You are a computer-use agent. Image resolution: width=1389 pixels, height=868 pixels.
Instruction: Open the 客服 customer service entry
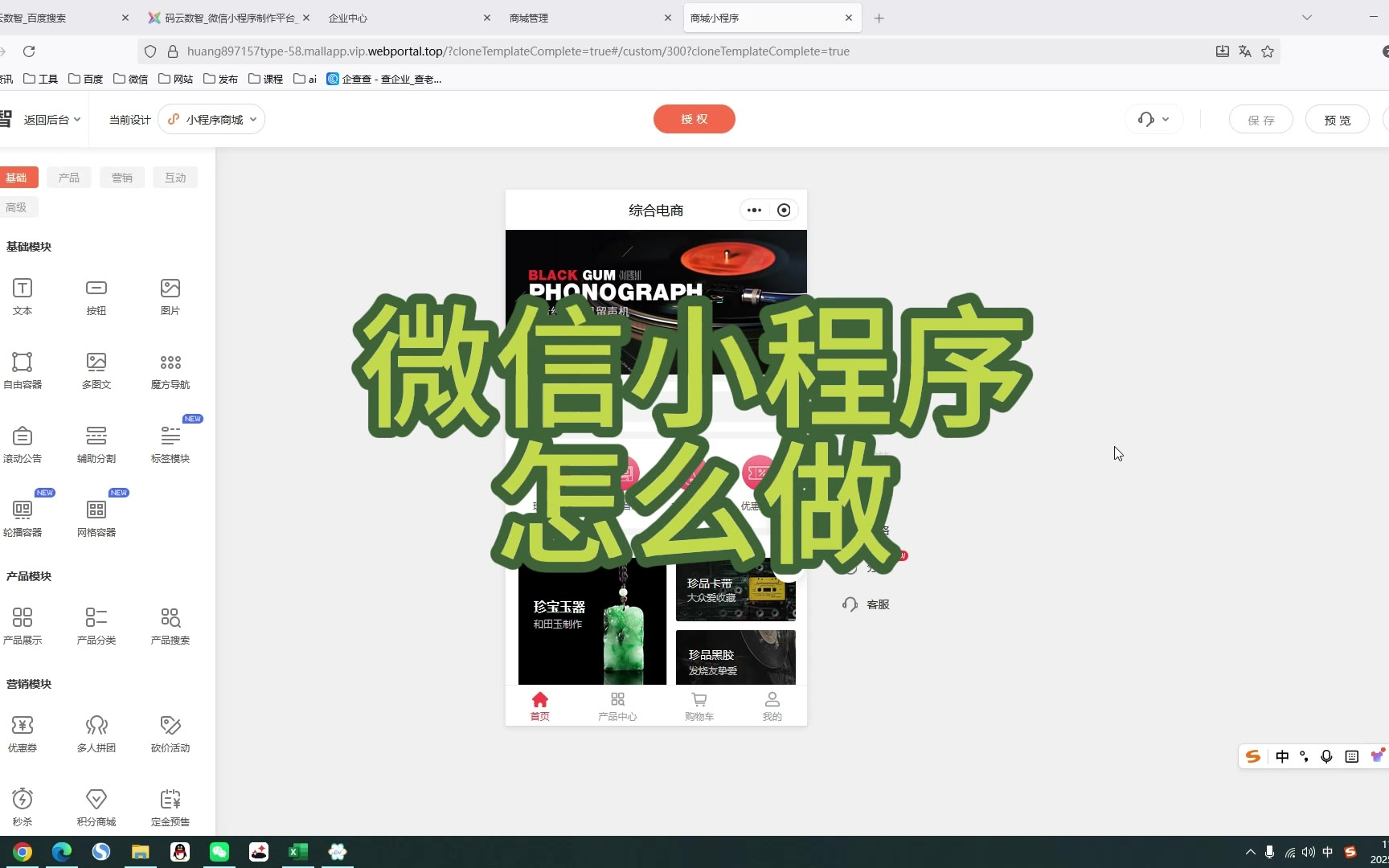[x=866, y=604]
